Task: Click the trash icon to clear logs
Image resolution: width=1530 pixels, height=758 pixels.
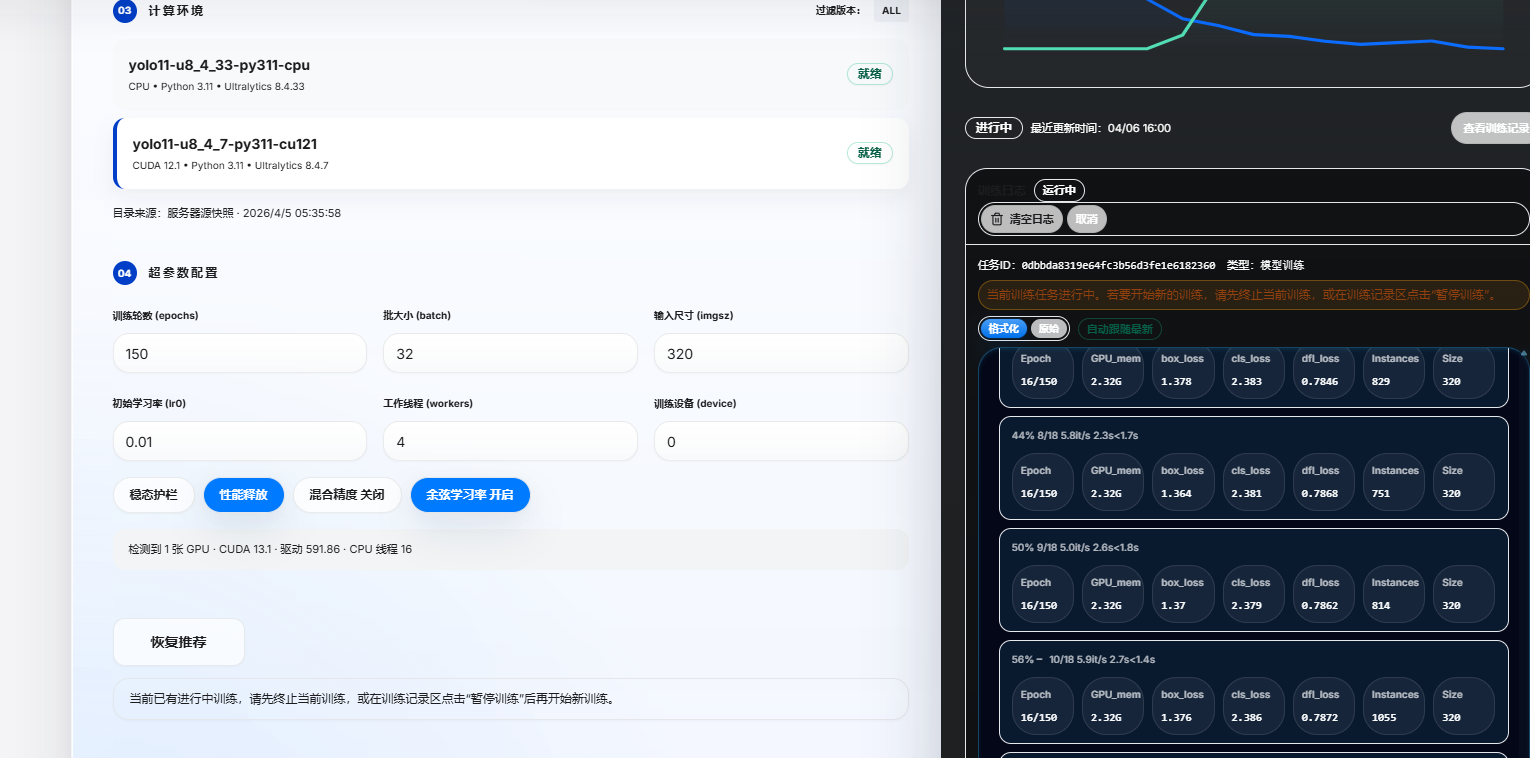Action: coord(997,219)
